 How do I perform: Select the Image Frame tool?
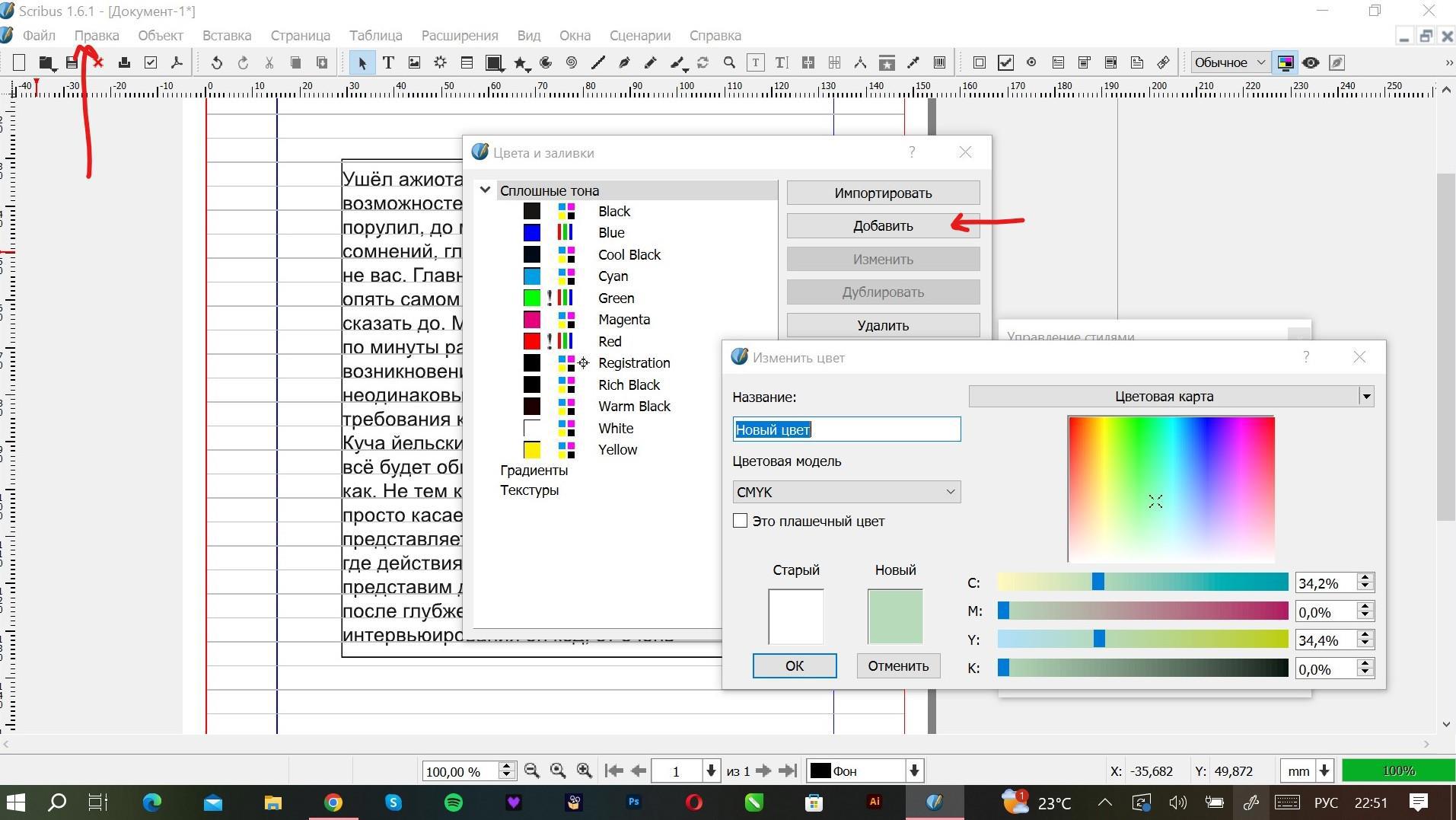click(414, 63)
